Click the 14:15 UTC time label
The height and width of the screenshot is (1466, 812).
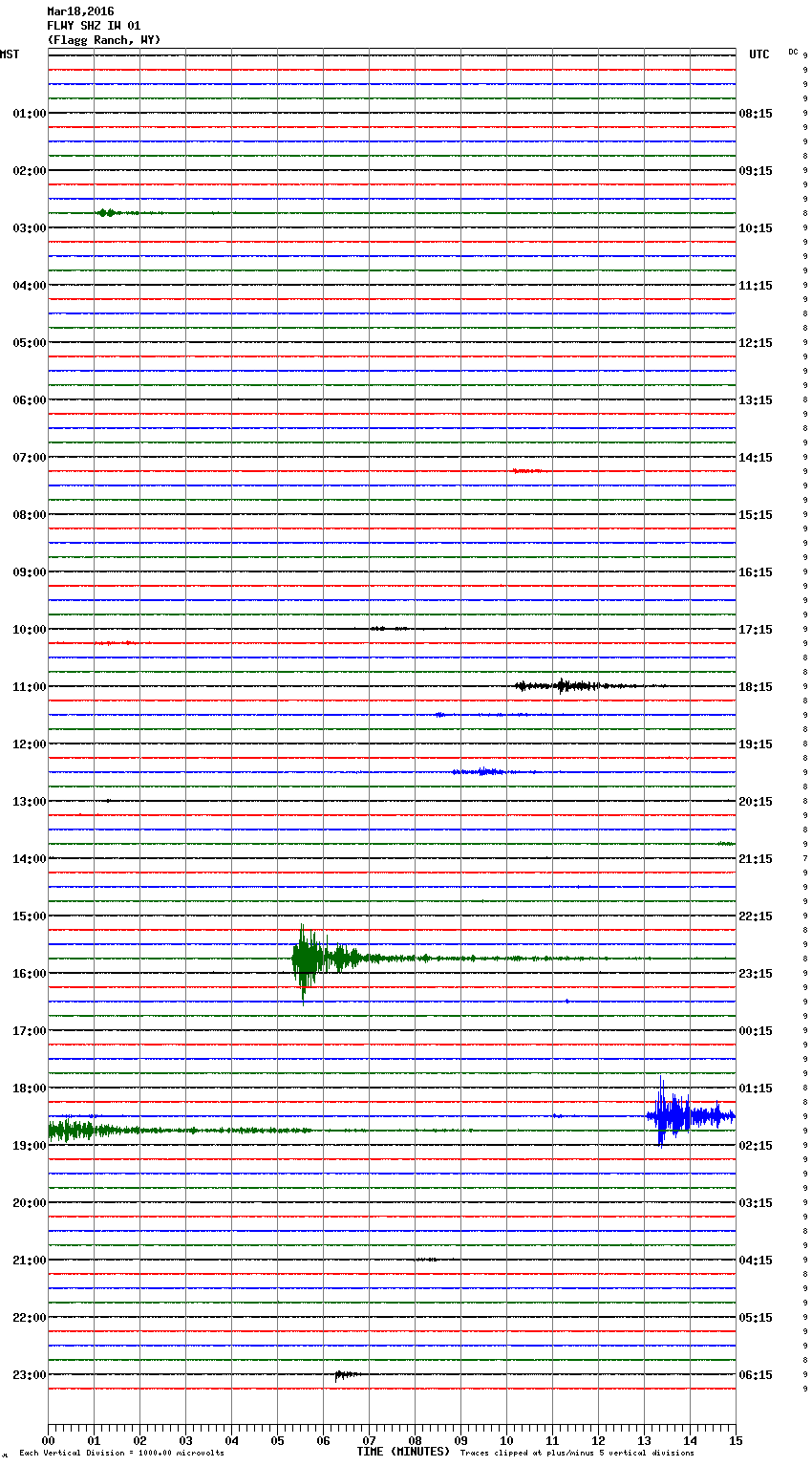[x=756, y=457]
